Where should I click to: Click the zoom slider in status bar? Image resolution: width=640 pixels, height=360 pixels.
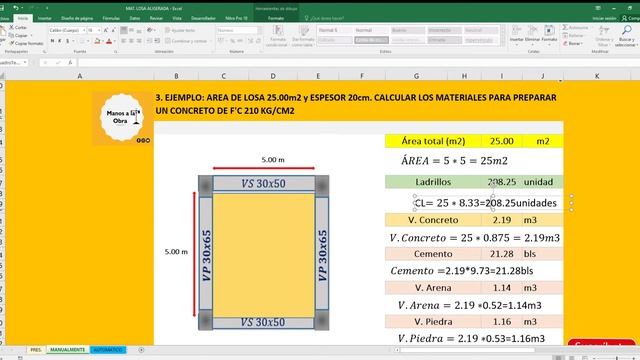616,358
